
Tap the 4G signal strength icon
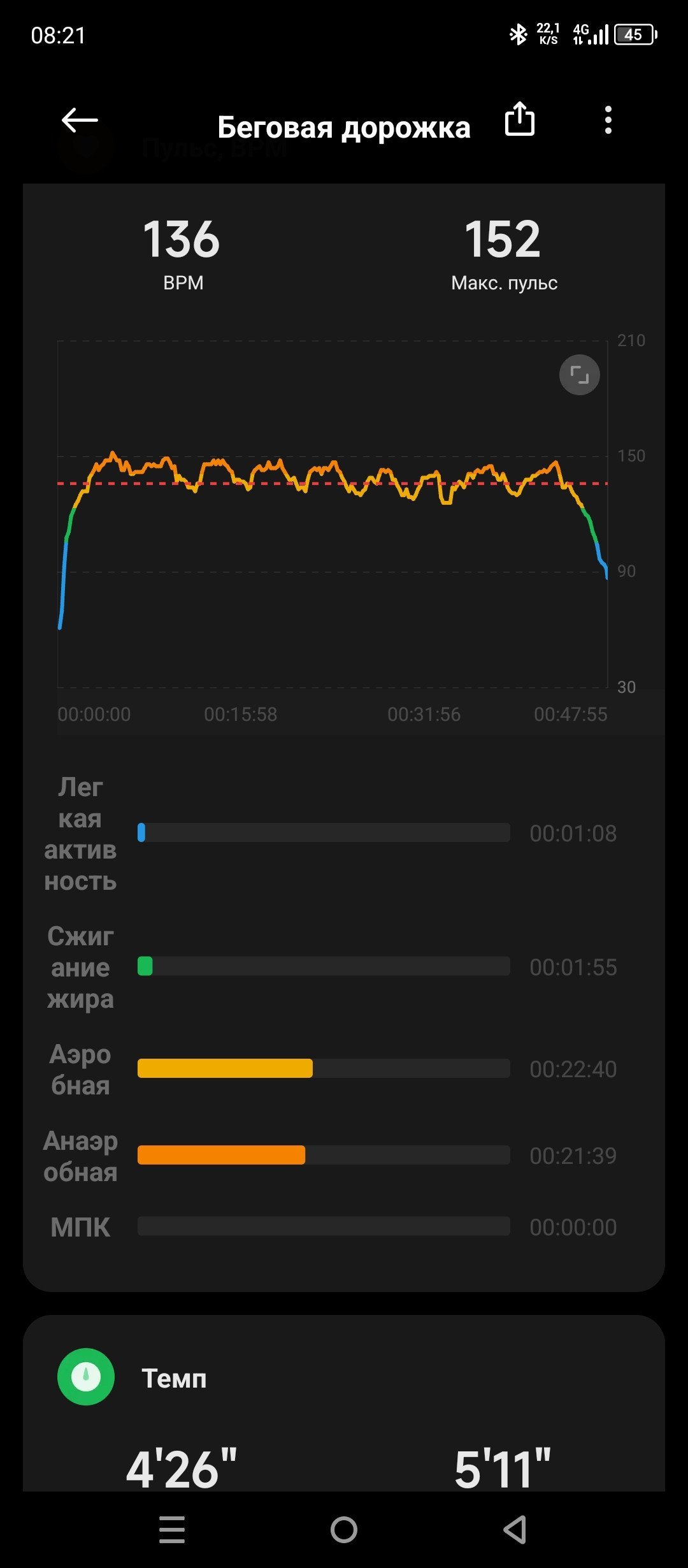[591, 34]
